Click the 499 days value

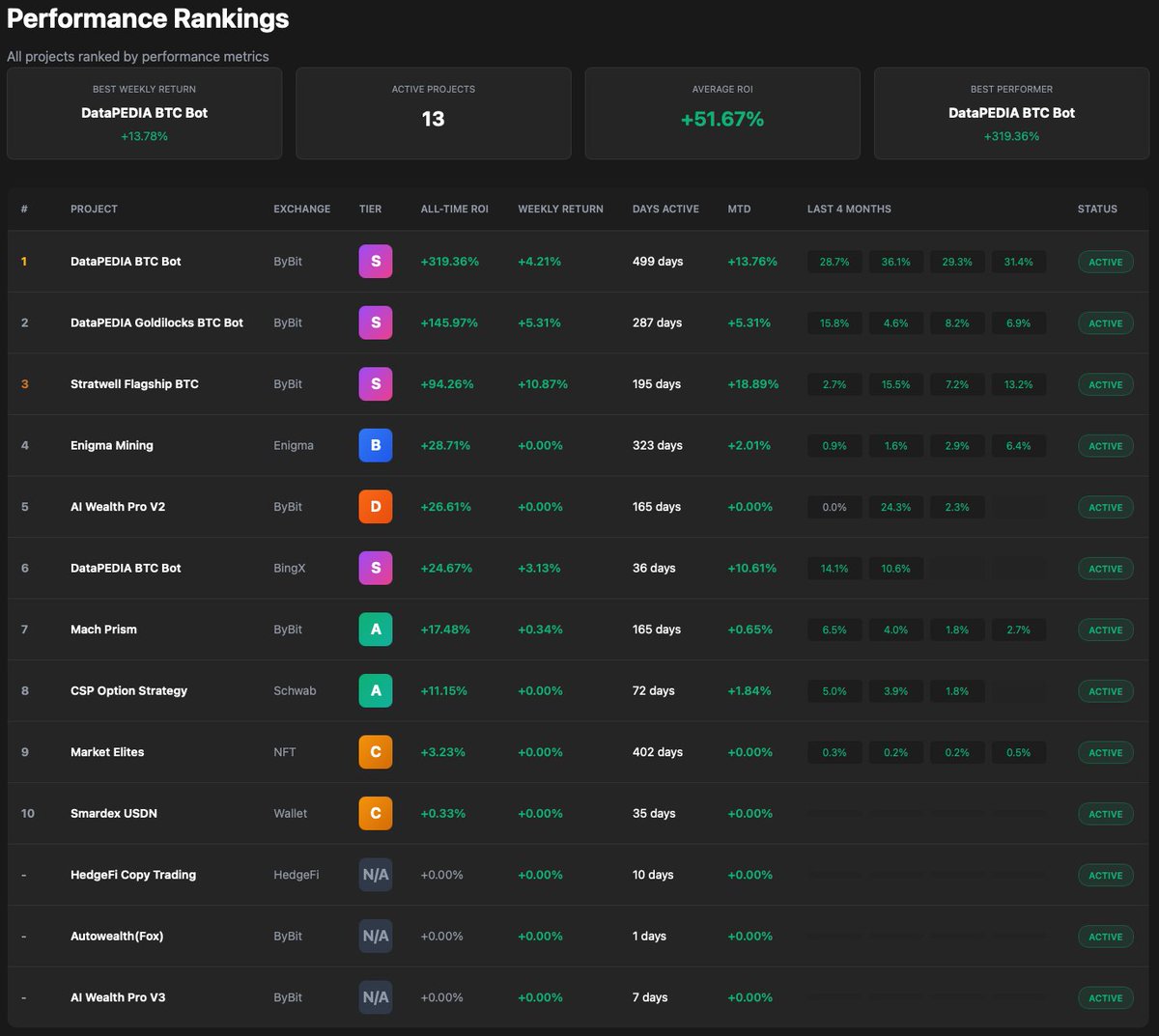pyautogui.click(x=658, y=262)
